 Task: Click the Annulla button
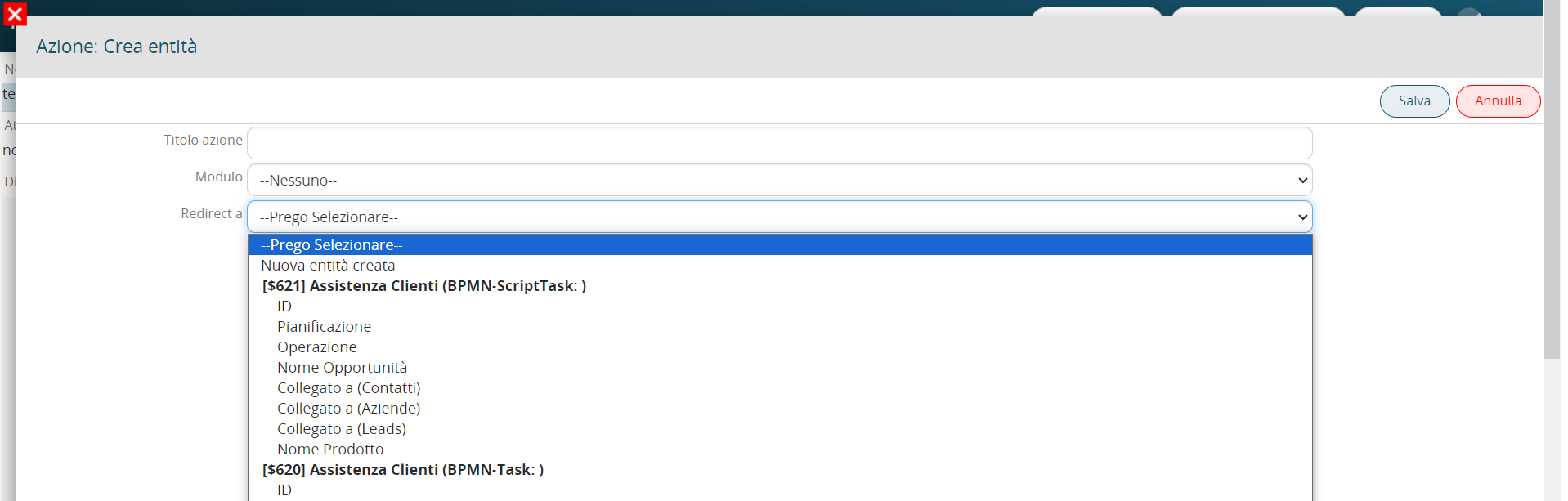click(1498, 101)
